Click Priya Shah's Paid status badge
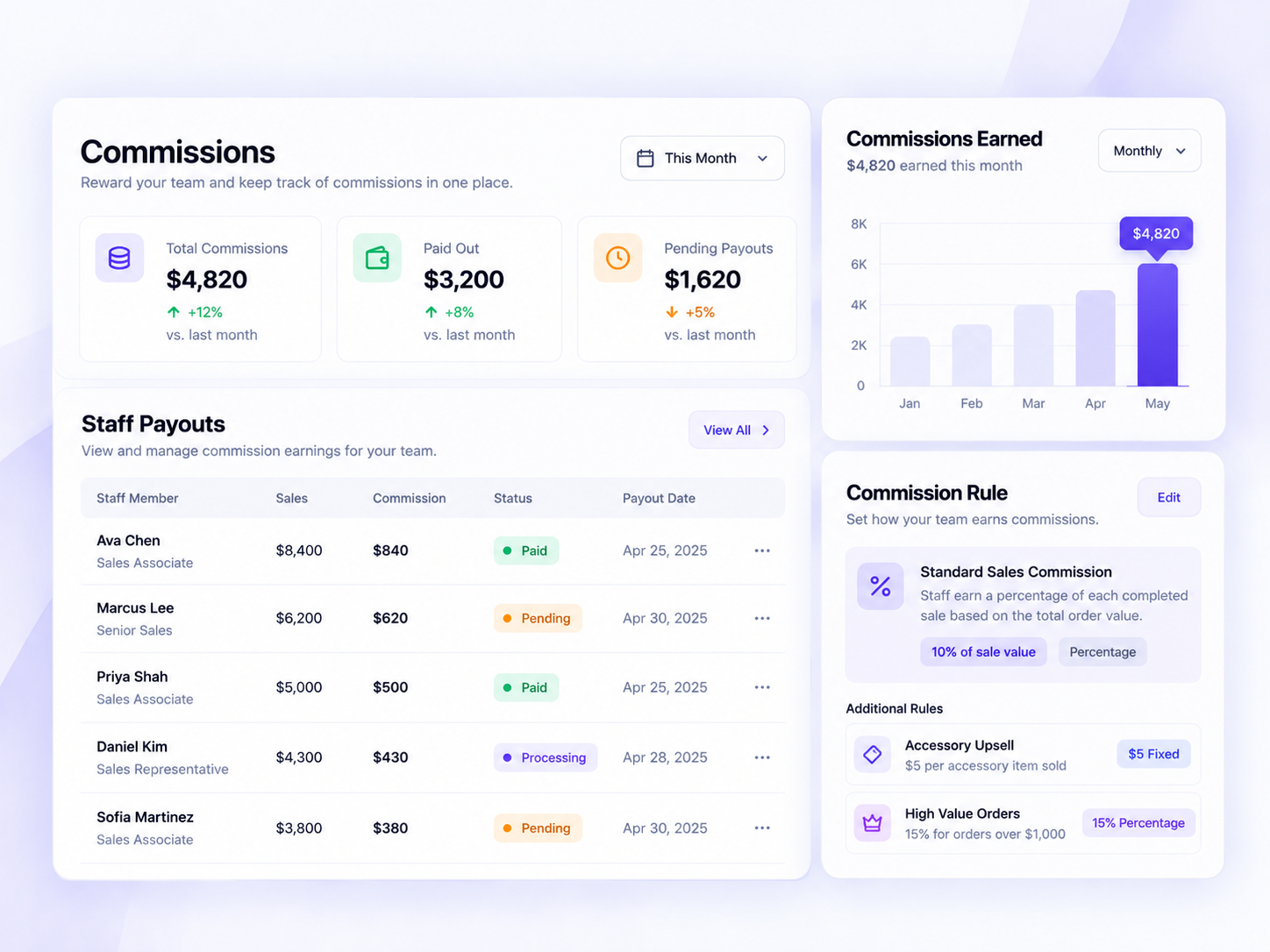The height and width of the screenshot is (952, 1270). [526, 687]
